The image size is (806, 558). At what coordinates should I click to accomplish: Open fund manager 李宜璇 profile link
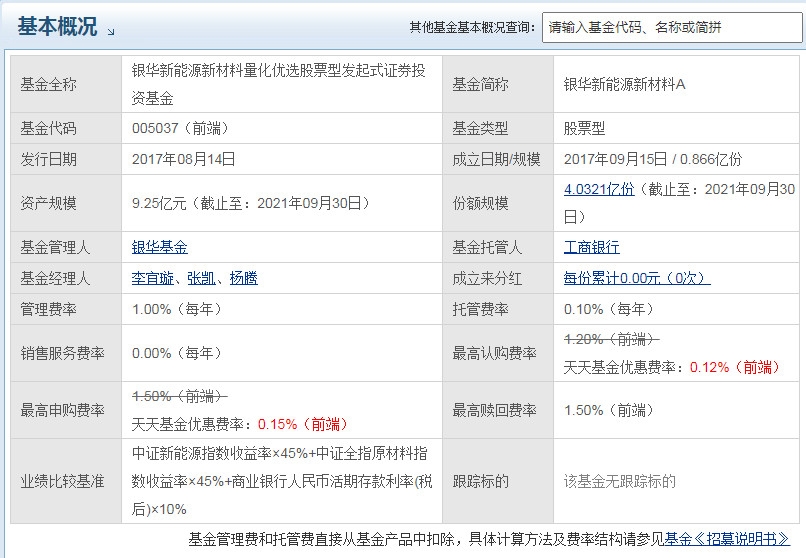click(153, 278)
